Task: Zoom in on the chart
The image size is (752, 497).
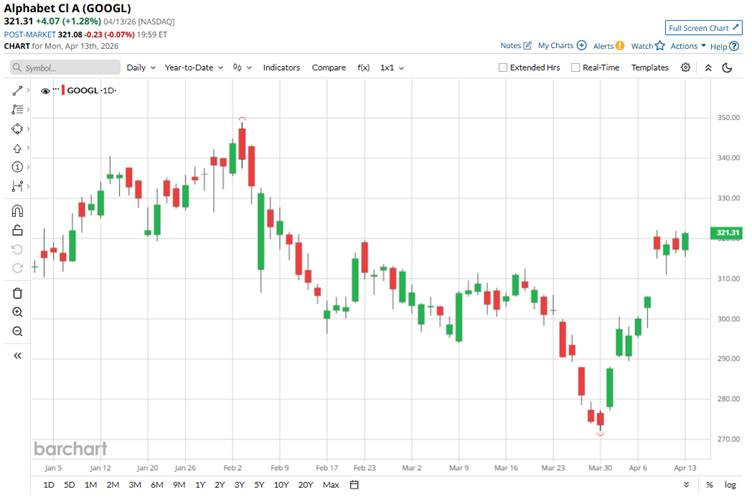Action: click(x=17, y=312)
